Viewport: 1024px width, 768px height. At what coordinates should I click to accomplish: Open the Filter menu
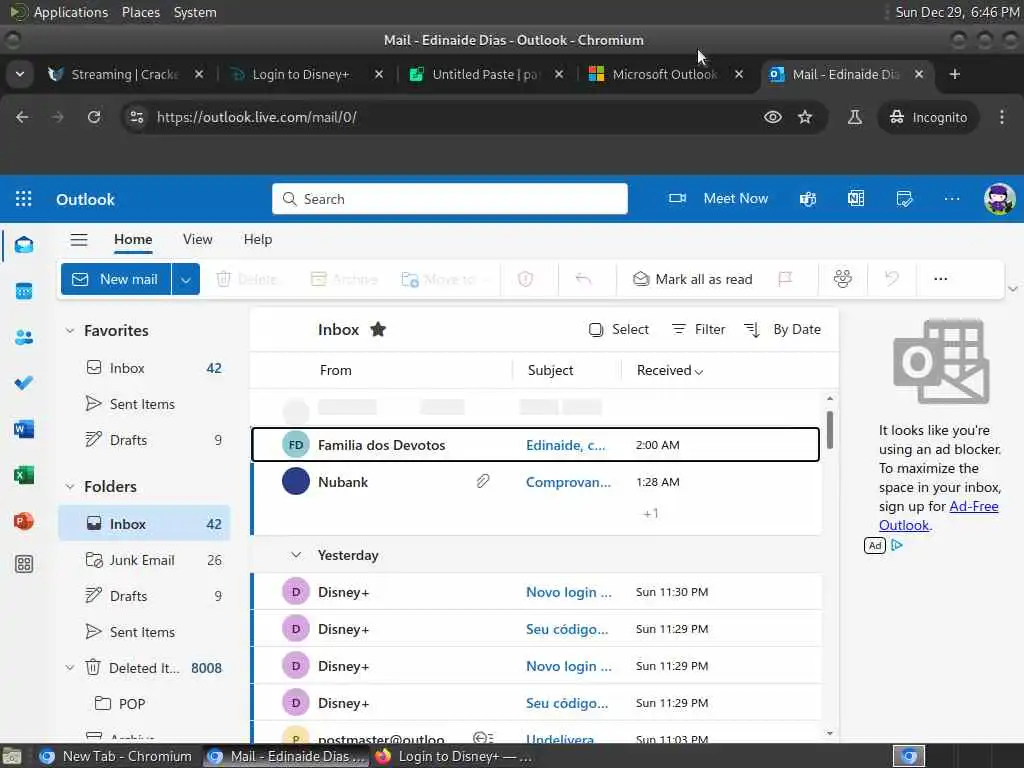tap(699, 329)
